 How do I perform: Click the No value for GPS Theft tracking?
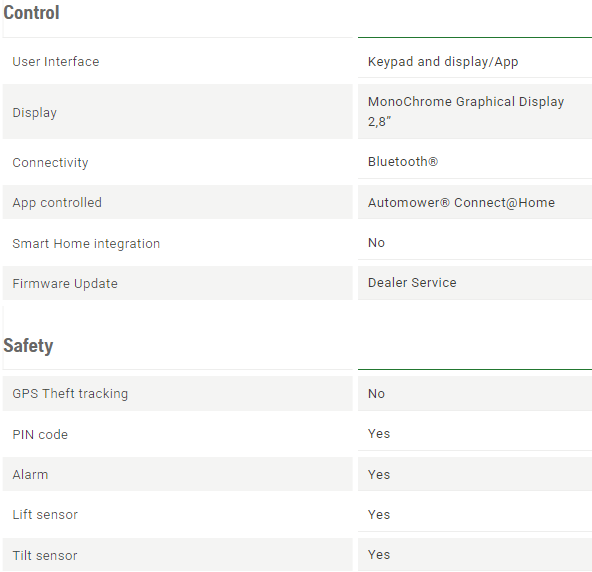[x=376, y=393]
